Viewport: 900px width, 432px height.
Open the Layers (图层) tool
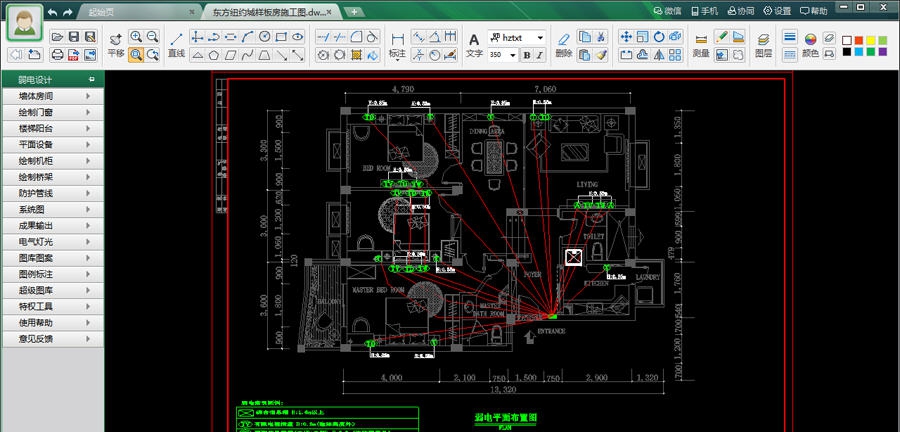763,45
